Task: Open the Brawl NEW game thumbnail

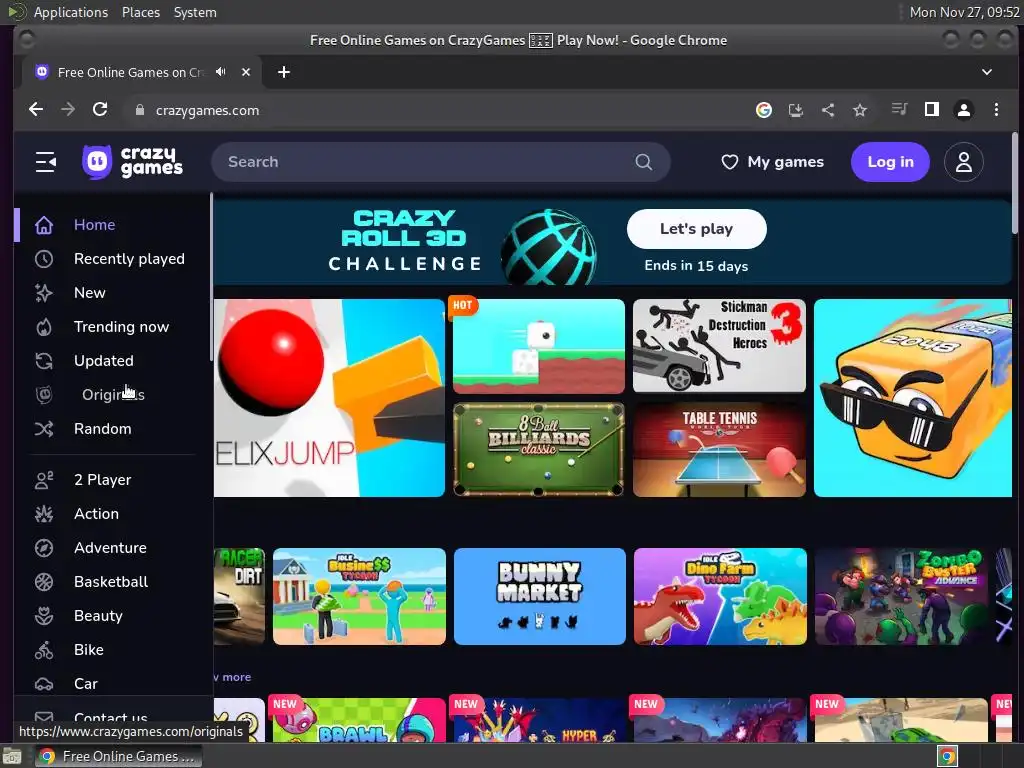Action: pyautogui.click(x=359, y=720)
